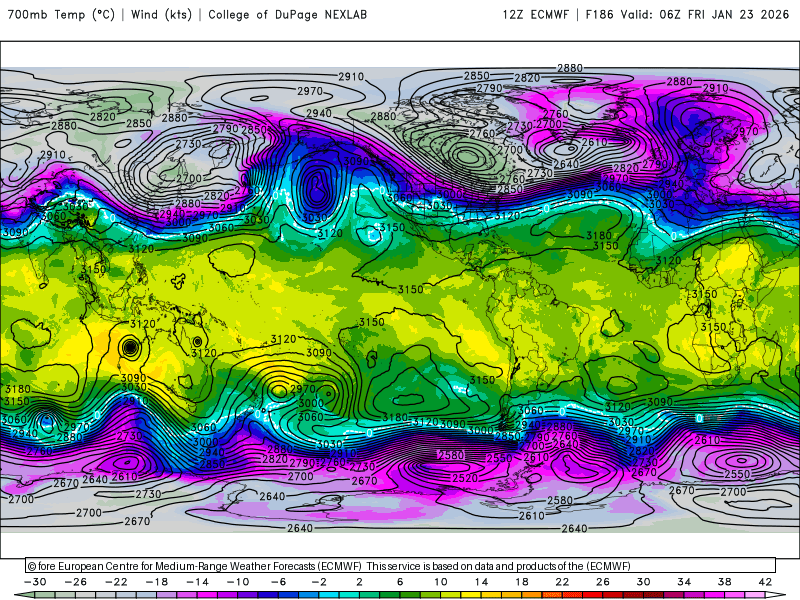This screenshot has width=800, height=600.
Task: Click the "-18" colorbar label
Action: pos(157,582)
